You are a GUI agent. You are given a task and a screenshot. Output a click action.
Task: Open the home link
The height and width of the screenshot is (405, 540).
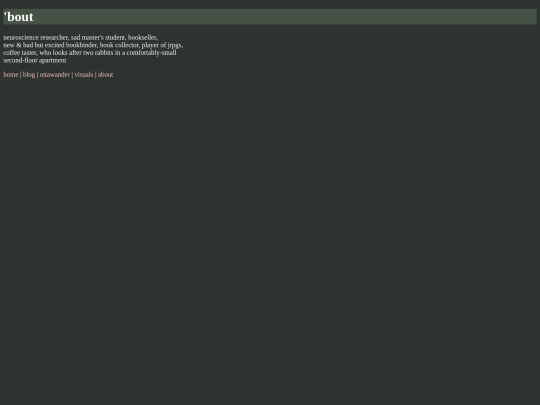tap(11, 75)
